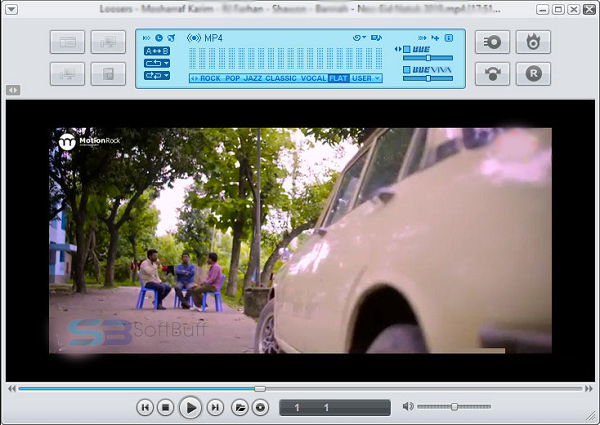Click the video playback area
The height and width of the screenshot is (425, 600).
300,241
